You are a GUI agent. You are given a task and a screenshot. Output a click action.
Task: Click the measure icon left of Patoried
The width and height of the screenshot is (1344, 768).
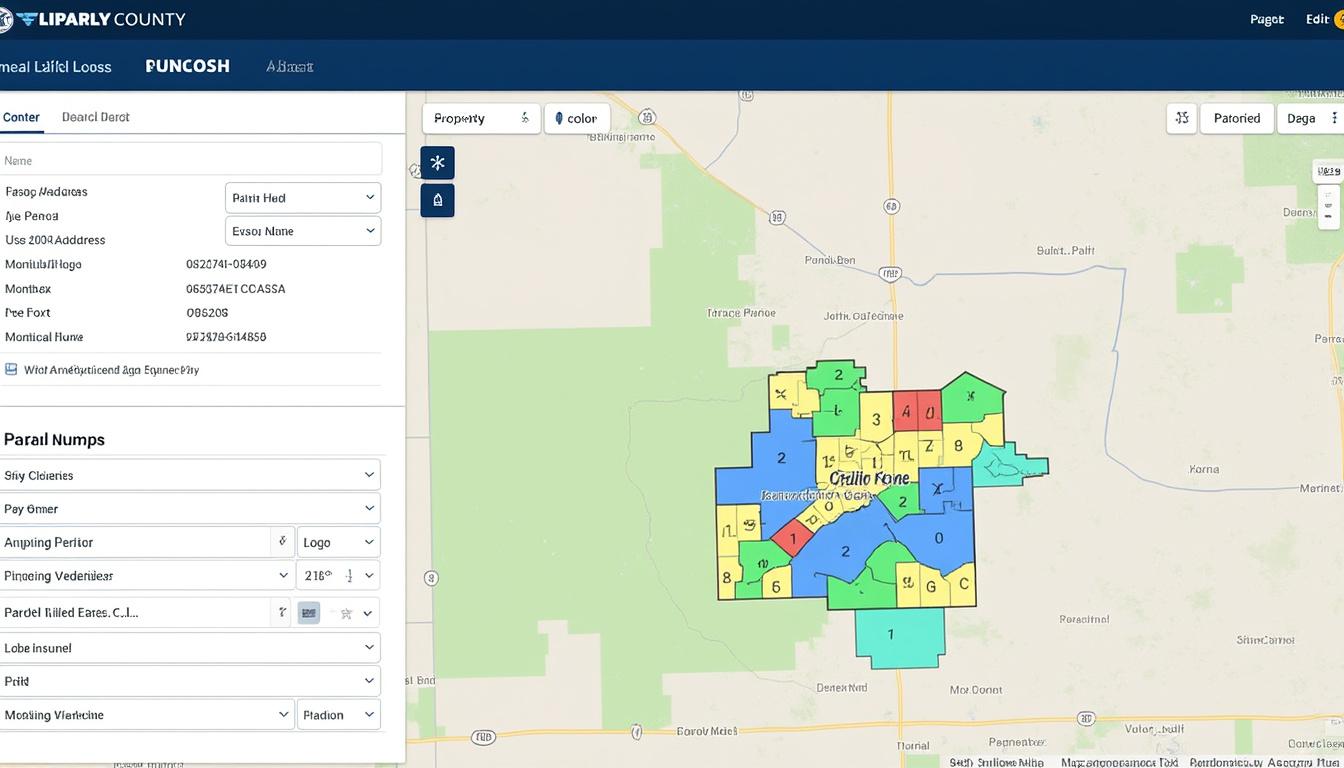click(x=1181, y=117)
